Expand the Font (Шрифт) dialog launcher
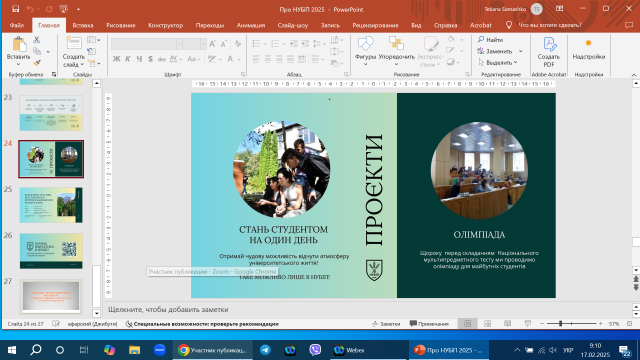640x360 pixels. (x=243, y=75)
